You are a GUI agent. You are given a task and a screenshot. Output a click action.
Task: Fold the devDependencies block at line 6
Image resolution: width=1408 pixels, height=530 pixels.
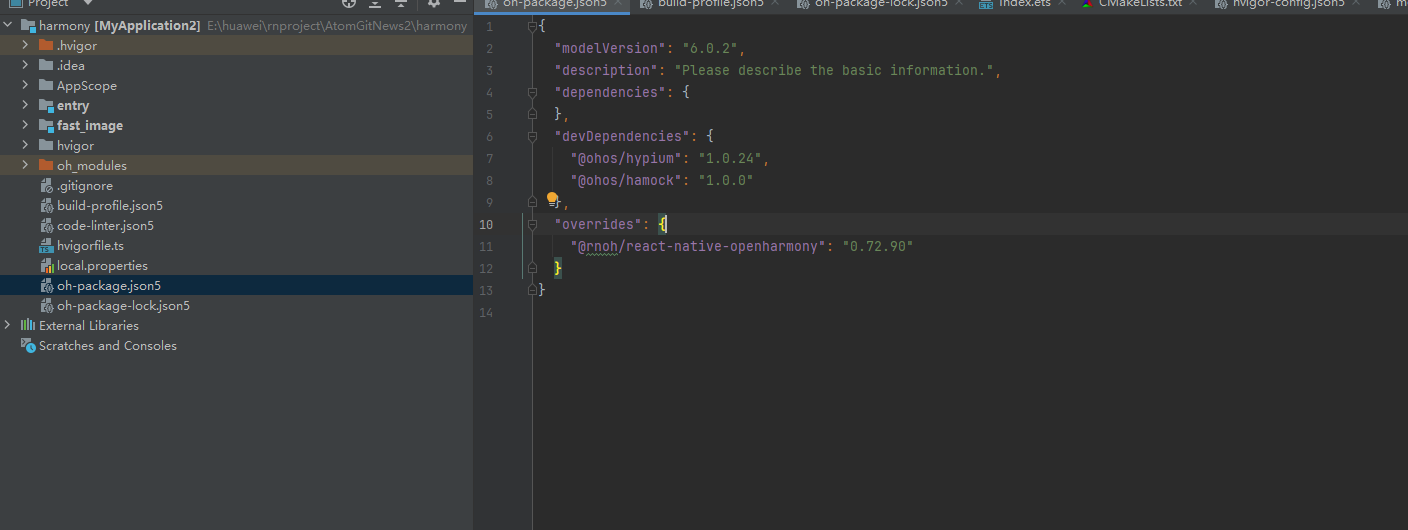[x=533, y=136]
